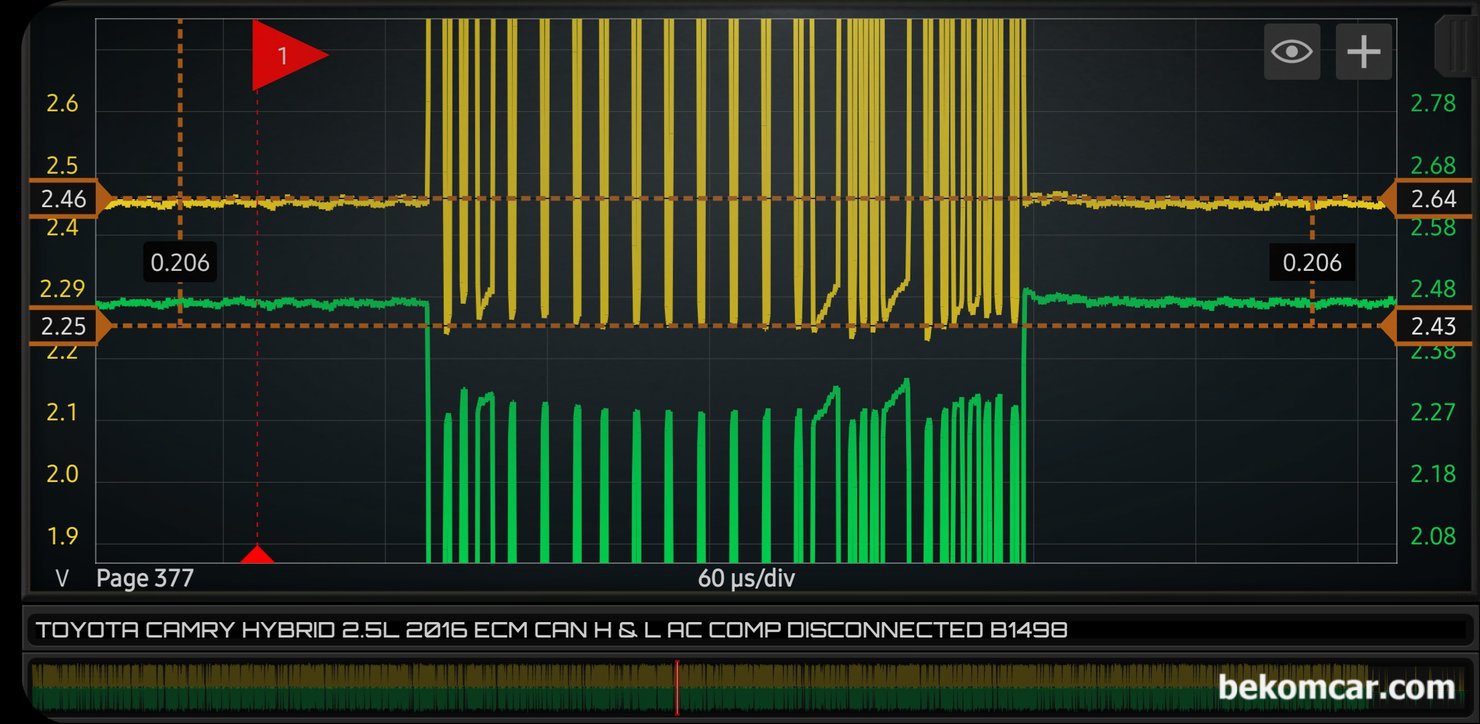Screen dimensions: 1480x724
Task: Open the V units label
Action: pyautogui.click(x=62, y=578)
